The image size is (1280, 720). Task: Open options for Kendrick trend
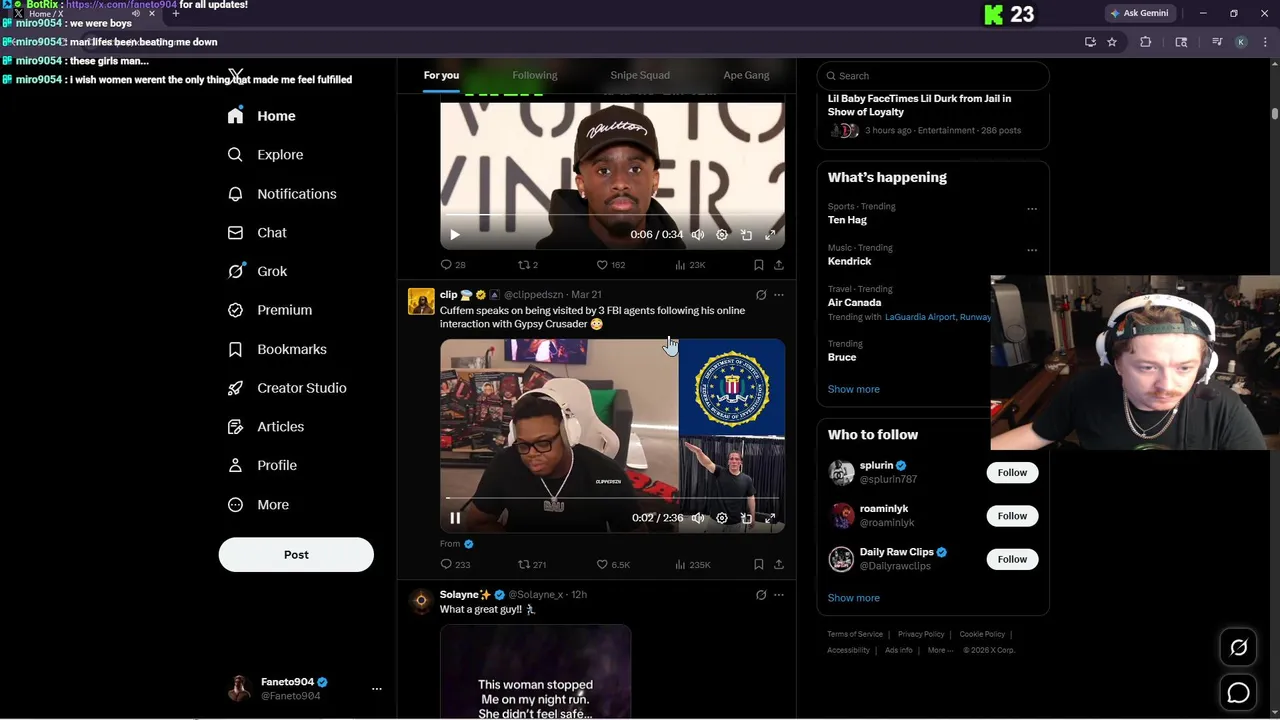pyautogui.click(x=1032, y=250)
